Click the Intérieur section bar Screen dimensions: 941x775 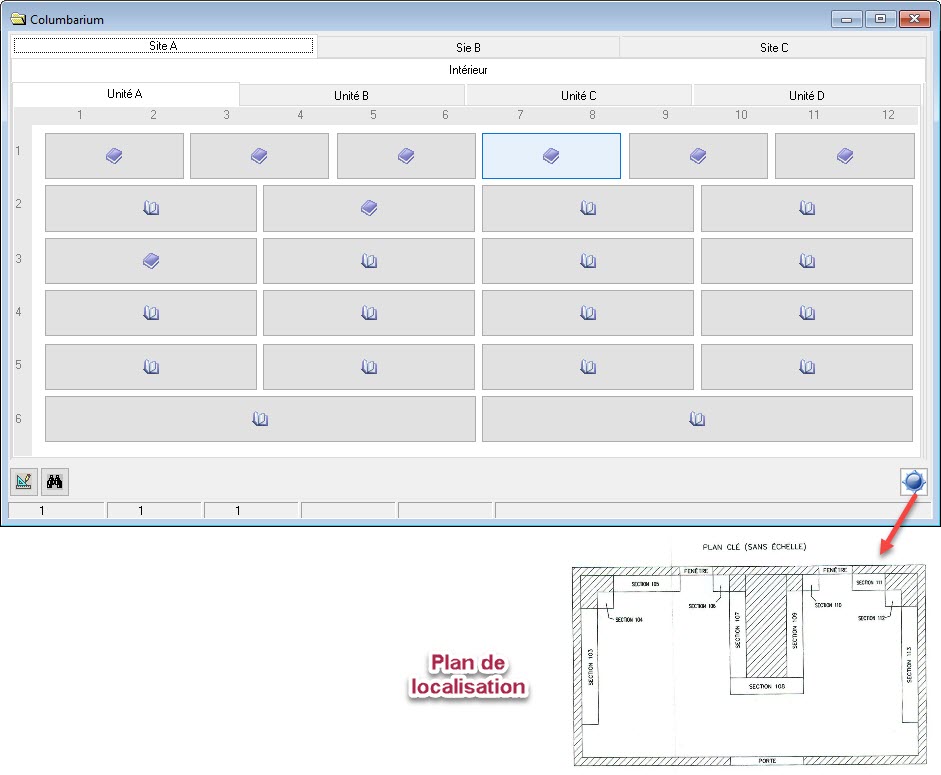468,71
